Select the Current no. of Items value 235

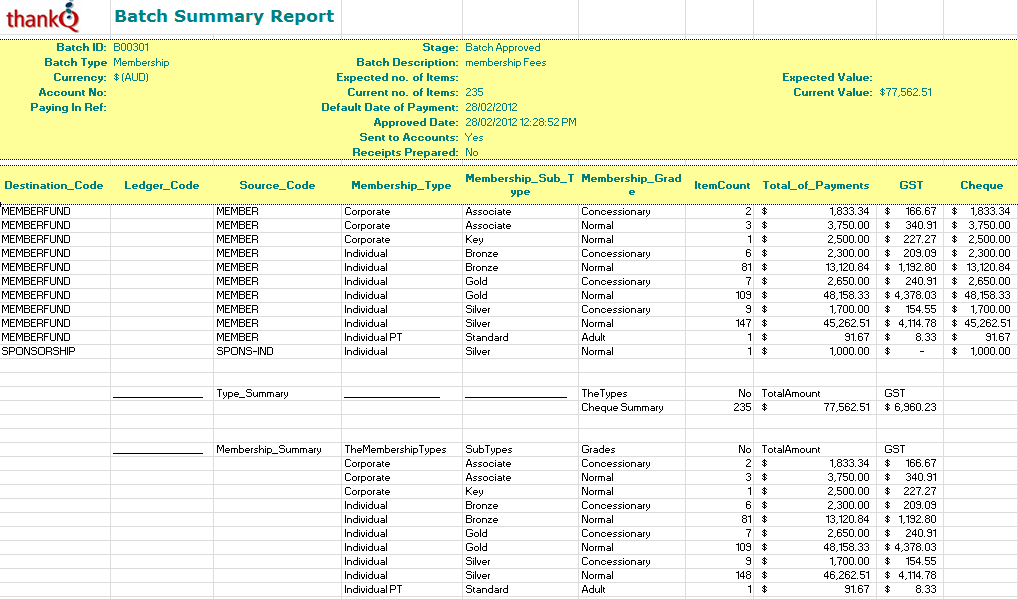point(474,92)
